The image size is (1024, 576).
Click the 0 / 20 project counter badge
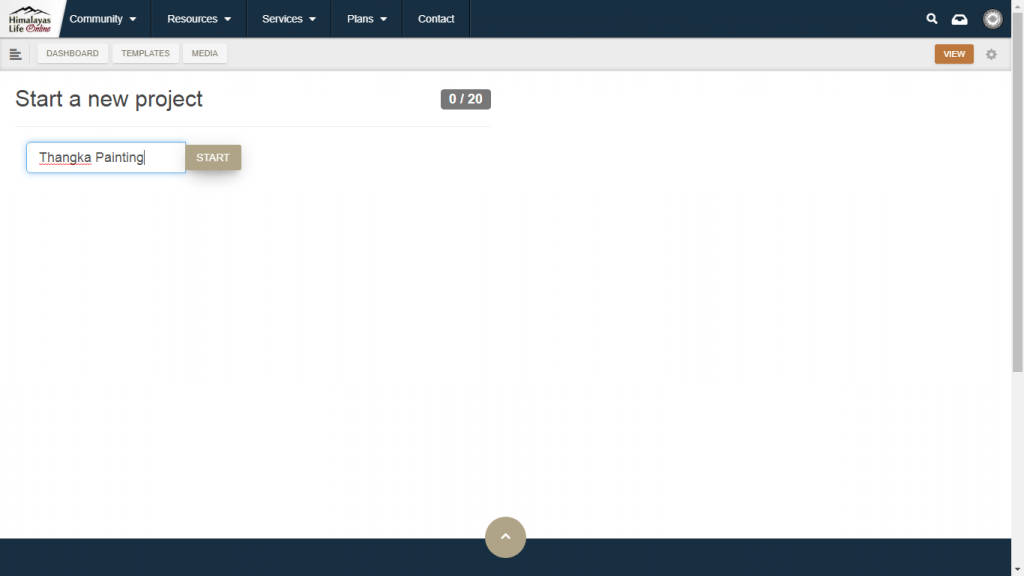(466, 99)
